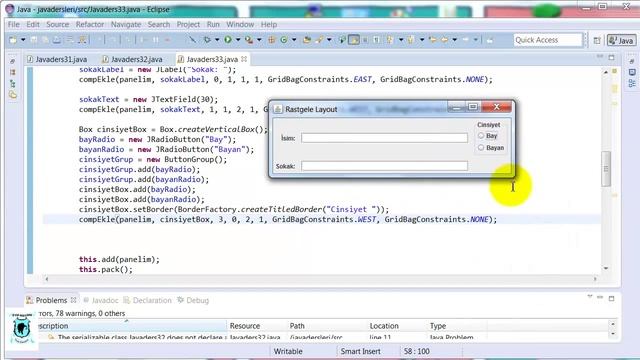Click the Last Edit Location icon
Screen dimensions: 640x360
pyautogui.click(x=433, y=40)
